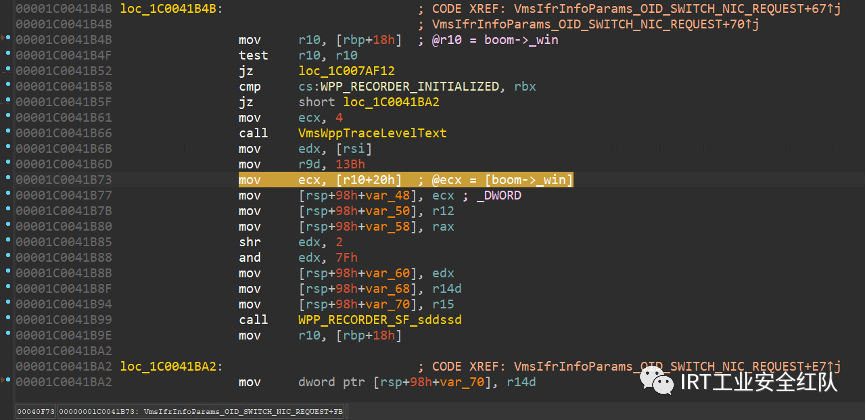The height and width of the screenshot is (420, 866).
Task: Click breakpoint dot beside address 00001C0041B7B
Action: 7,210
